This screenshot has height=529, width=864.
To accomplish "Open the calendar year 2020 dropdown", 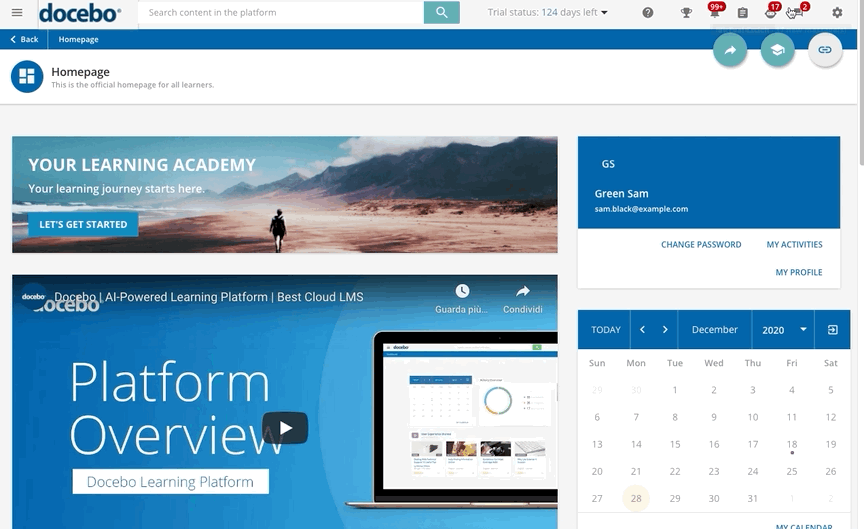I will coord(785,330).
